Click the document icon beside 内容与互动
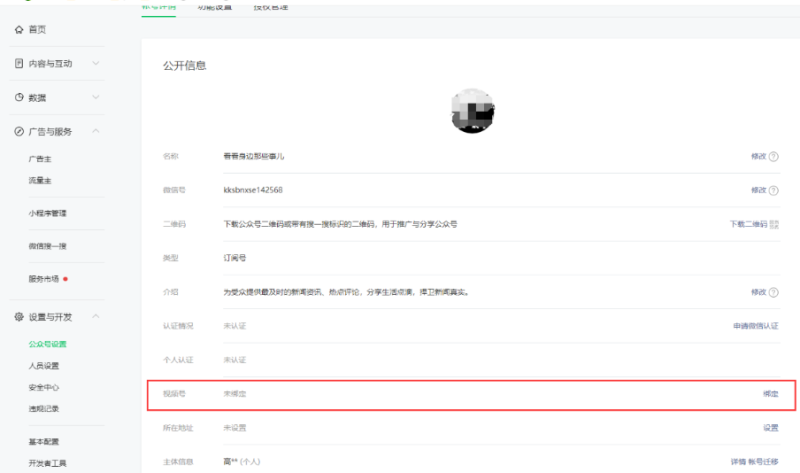 (19, 63)
